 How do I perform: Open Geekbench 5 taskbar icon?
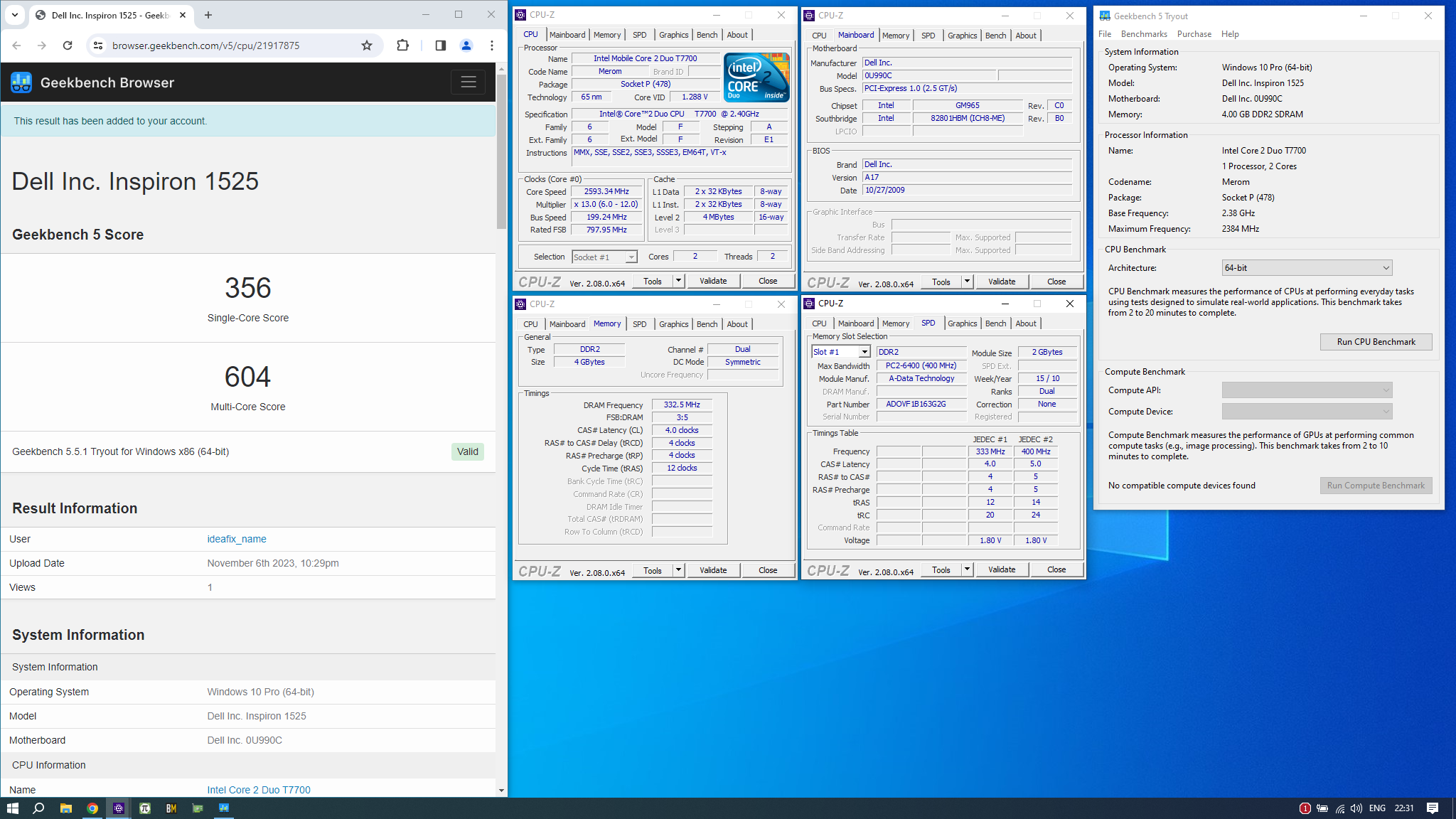click(224, 808)
